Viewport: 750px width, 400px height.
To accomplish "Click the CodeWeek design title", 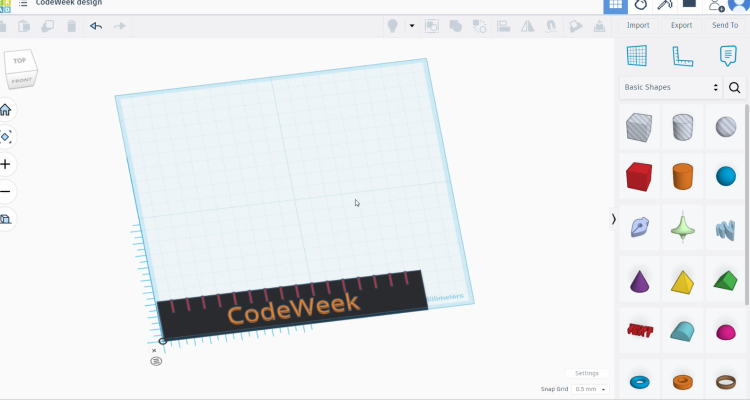I will point(69,3).
